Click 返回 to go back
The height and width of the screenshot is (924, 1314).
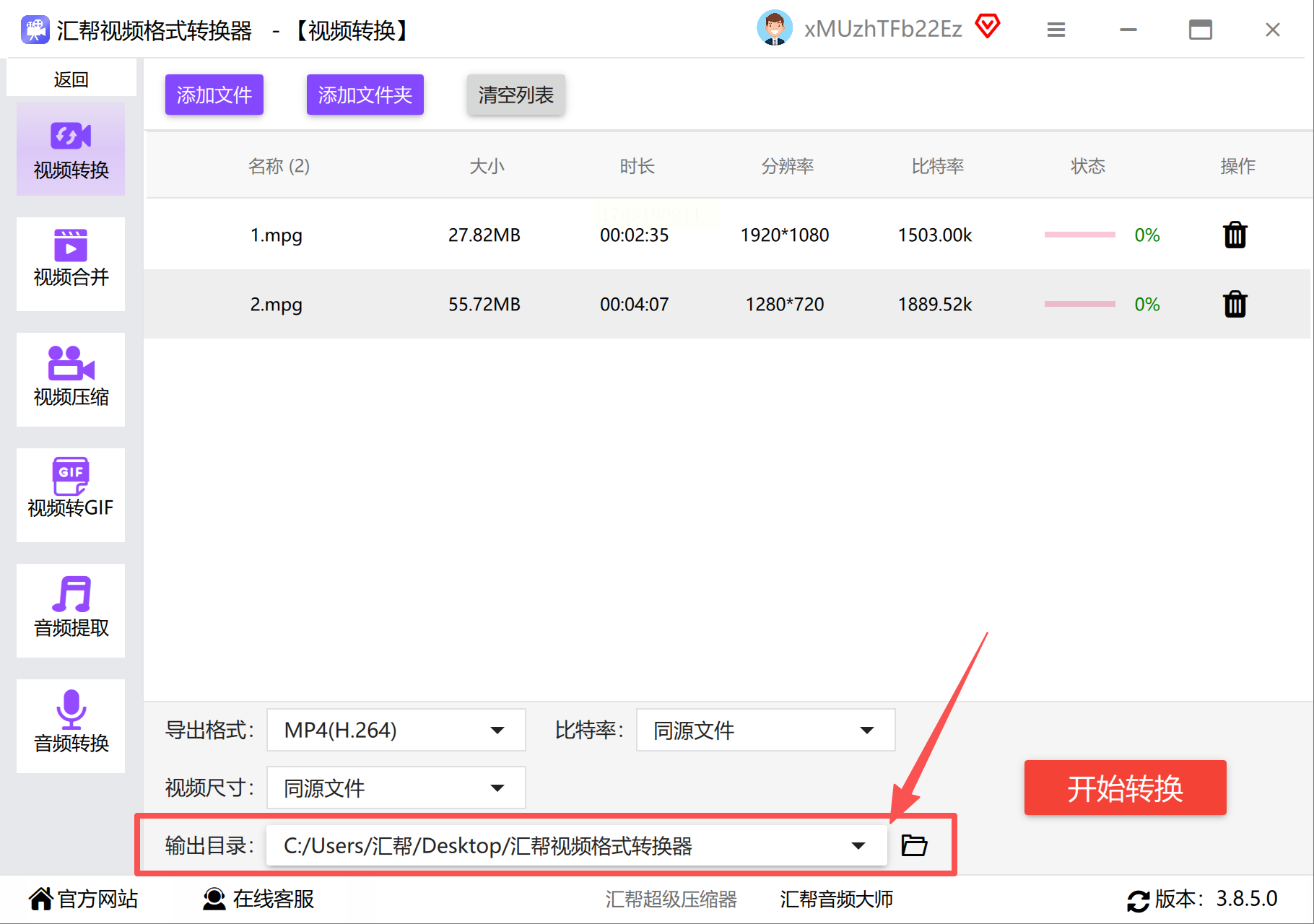[71, 79]
